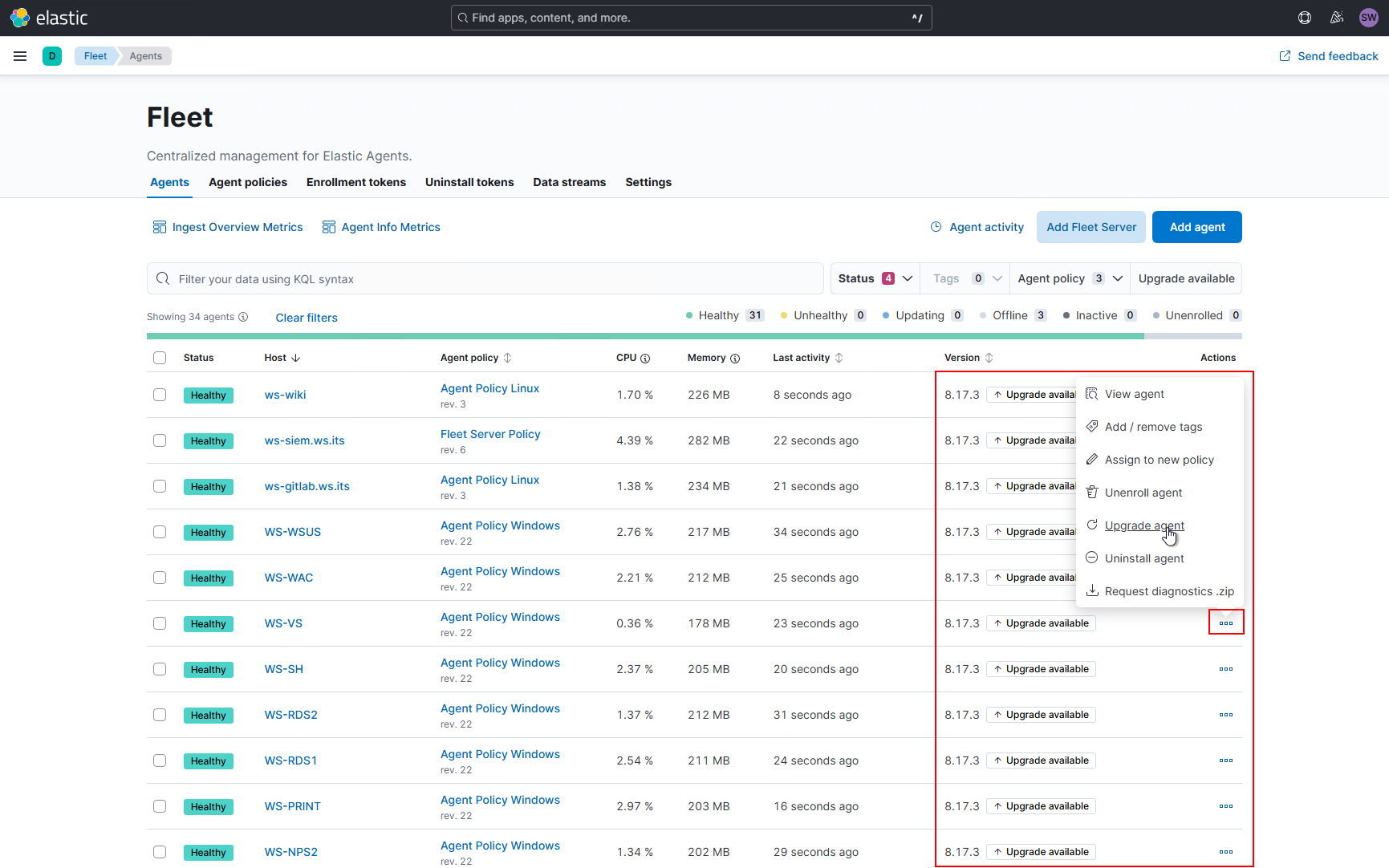Click Upgrade available badge for WS-PRINT
This screenshot has height=868, width=1389.
(x=1041, y=806)
